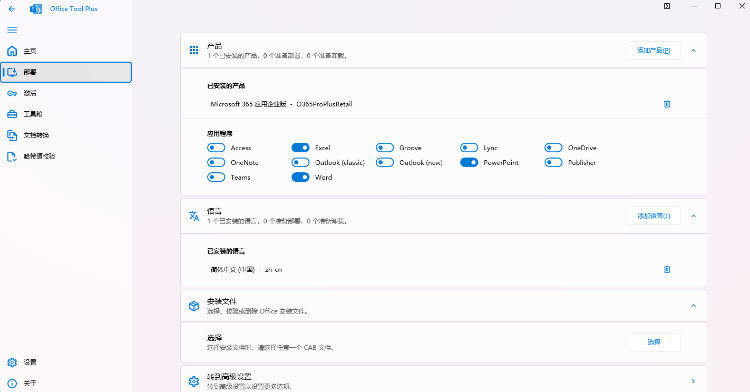The width and height of the screenshot is (750, 392).
Task: Click the advanced settings gear icon
Action: (194, 381)
